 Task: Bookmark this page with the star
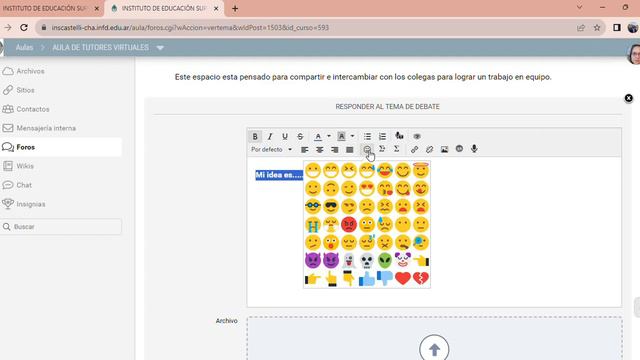597,27
